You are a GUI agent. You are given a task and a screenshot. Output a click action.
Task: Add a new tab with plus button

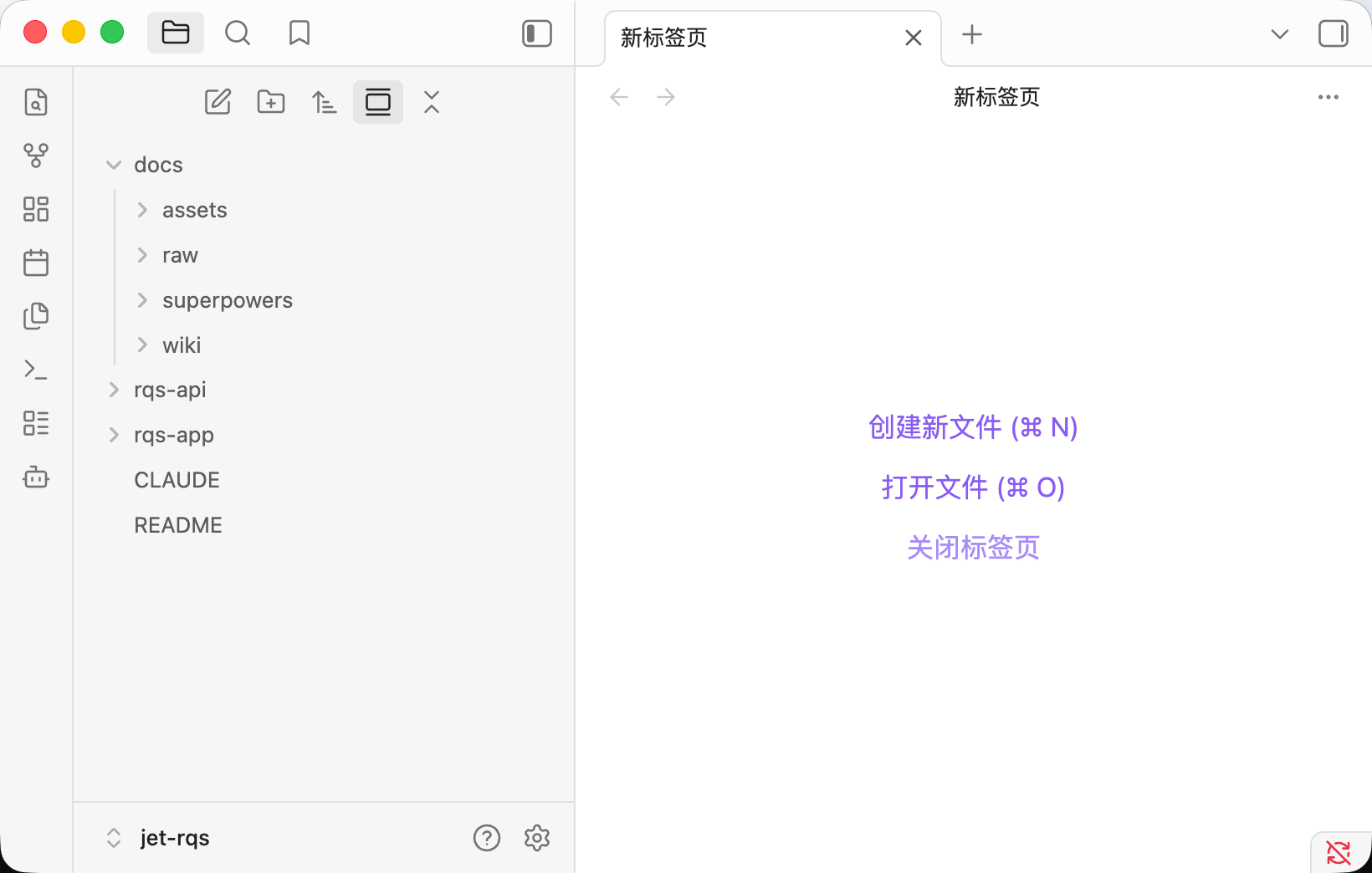[972, 35]
